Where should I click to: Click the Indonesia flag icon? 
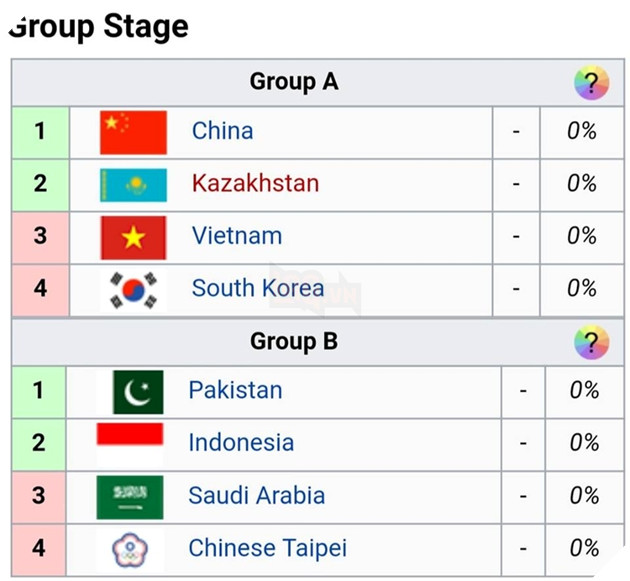pos(130,445)
